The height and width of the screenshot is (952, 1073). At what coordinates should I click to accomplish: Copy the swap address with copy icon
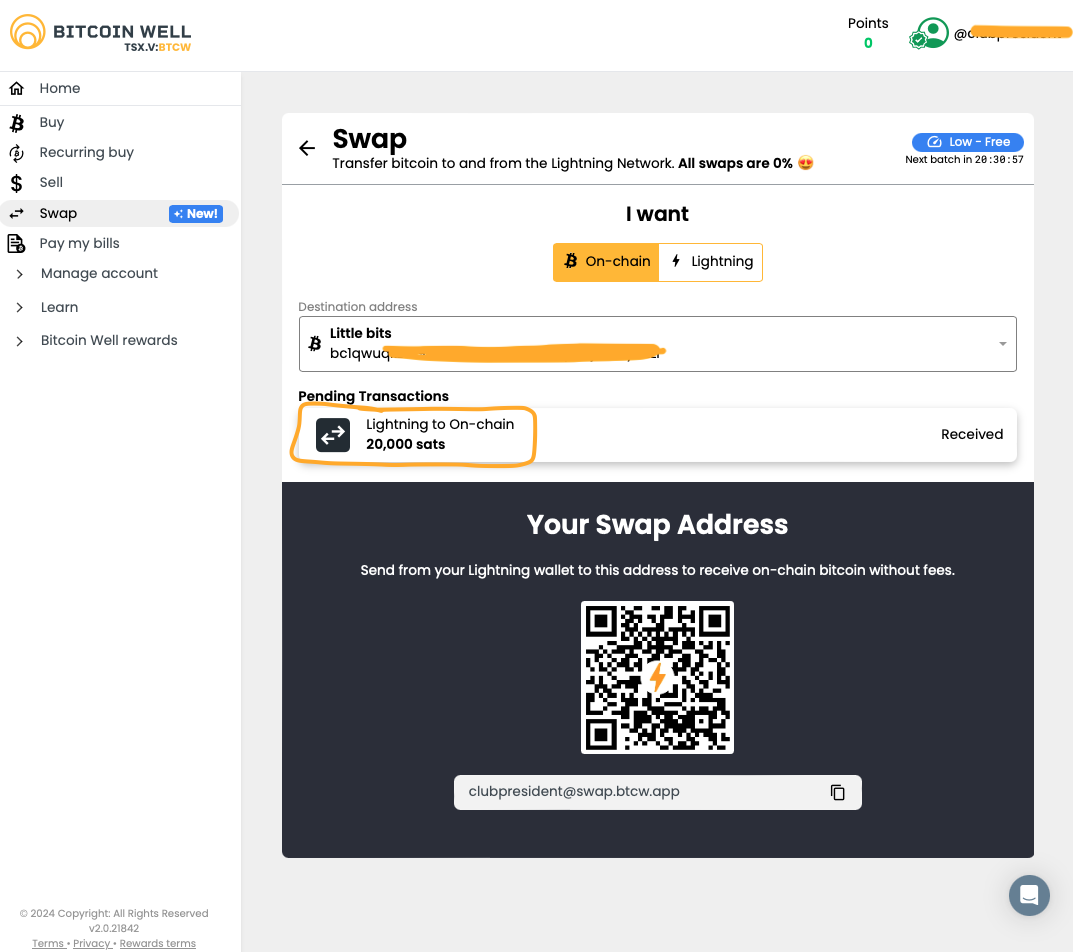(837, 792)
